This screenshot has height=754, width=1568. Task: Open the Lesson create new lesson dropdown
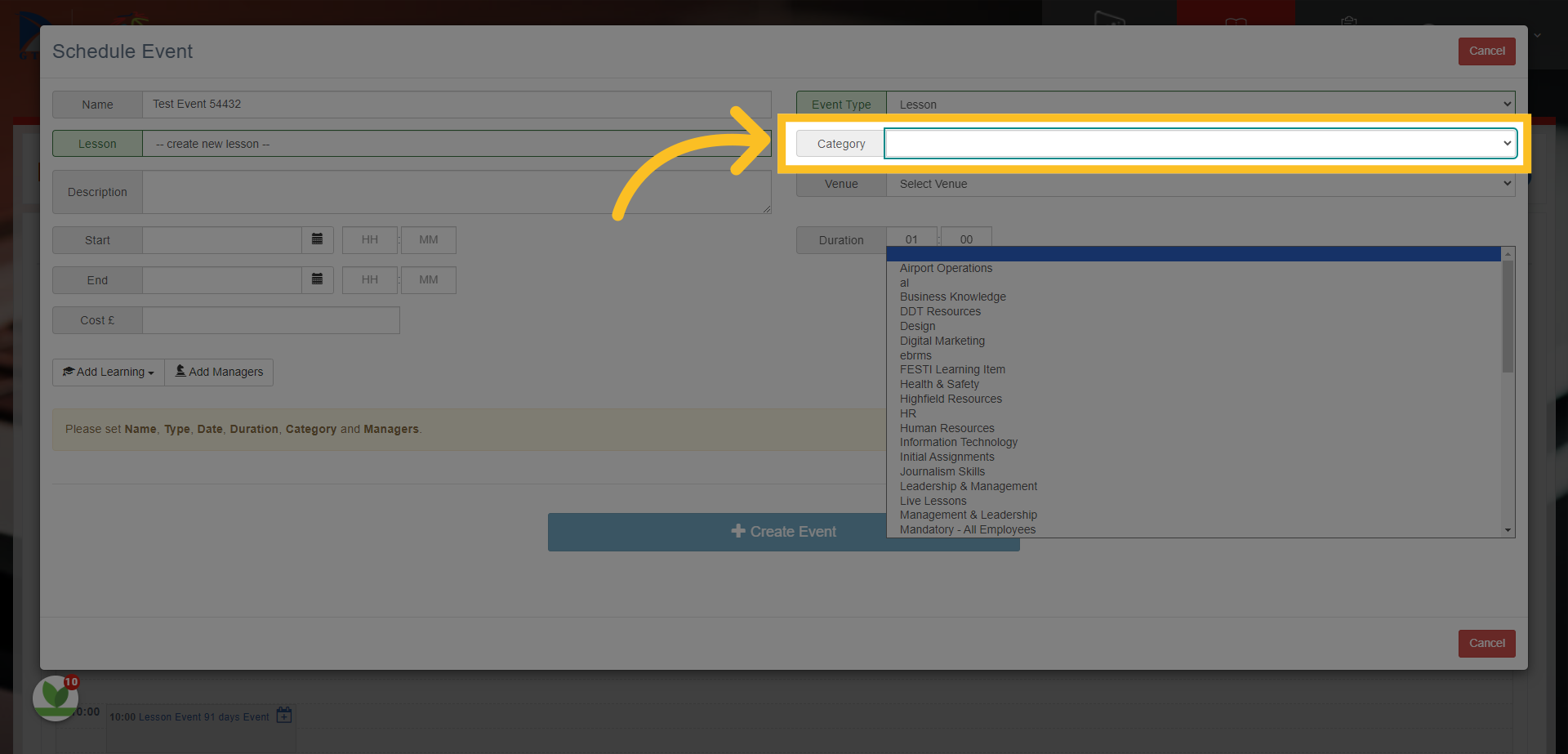457,144
